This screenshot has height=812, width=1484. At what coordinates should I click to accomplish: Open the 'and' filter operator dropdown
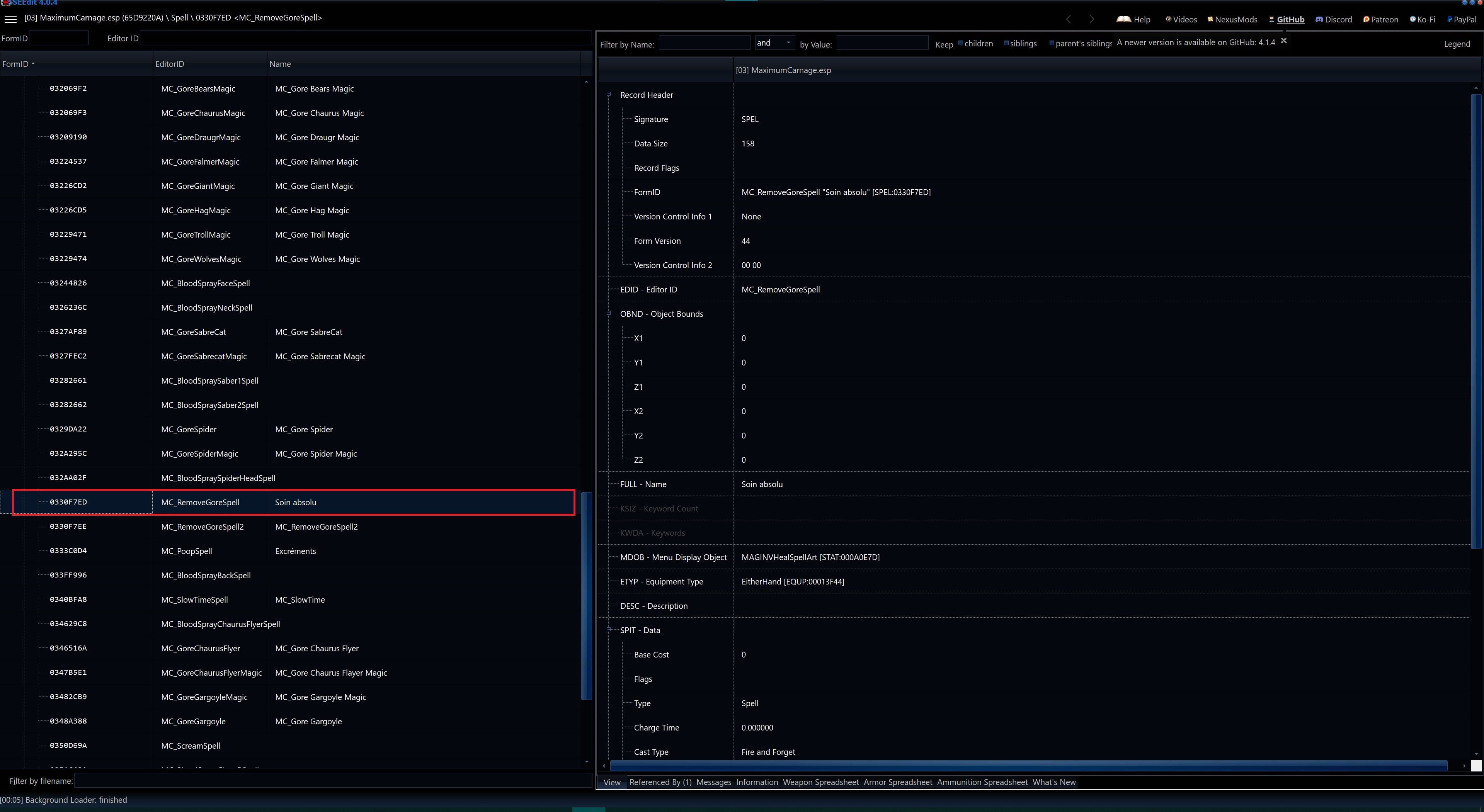tap(774, 42)
